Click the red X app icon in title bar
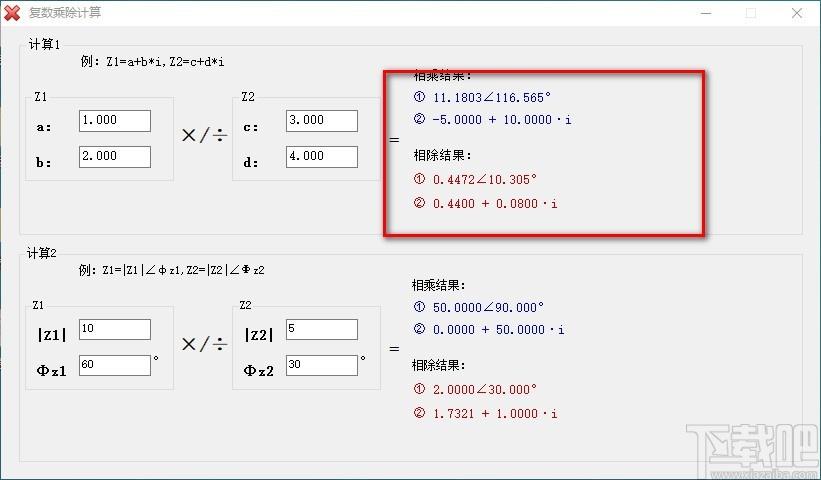The image size is (821, 480). (12, 13)
